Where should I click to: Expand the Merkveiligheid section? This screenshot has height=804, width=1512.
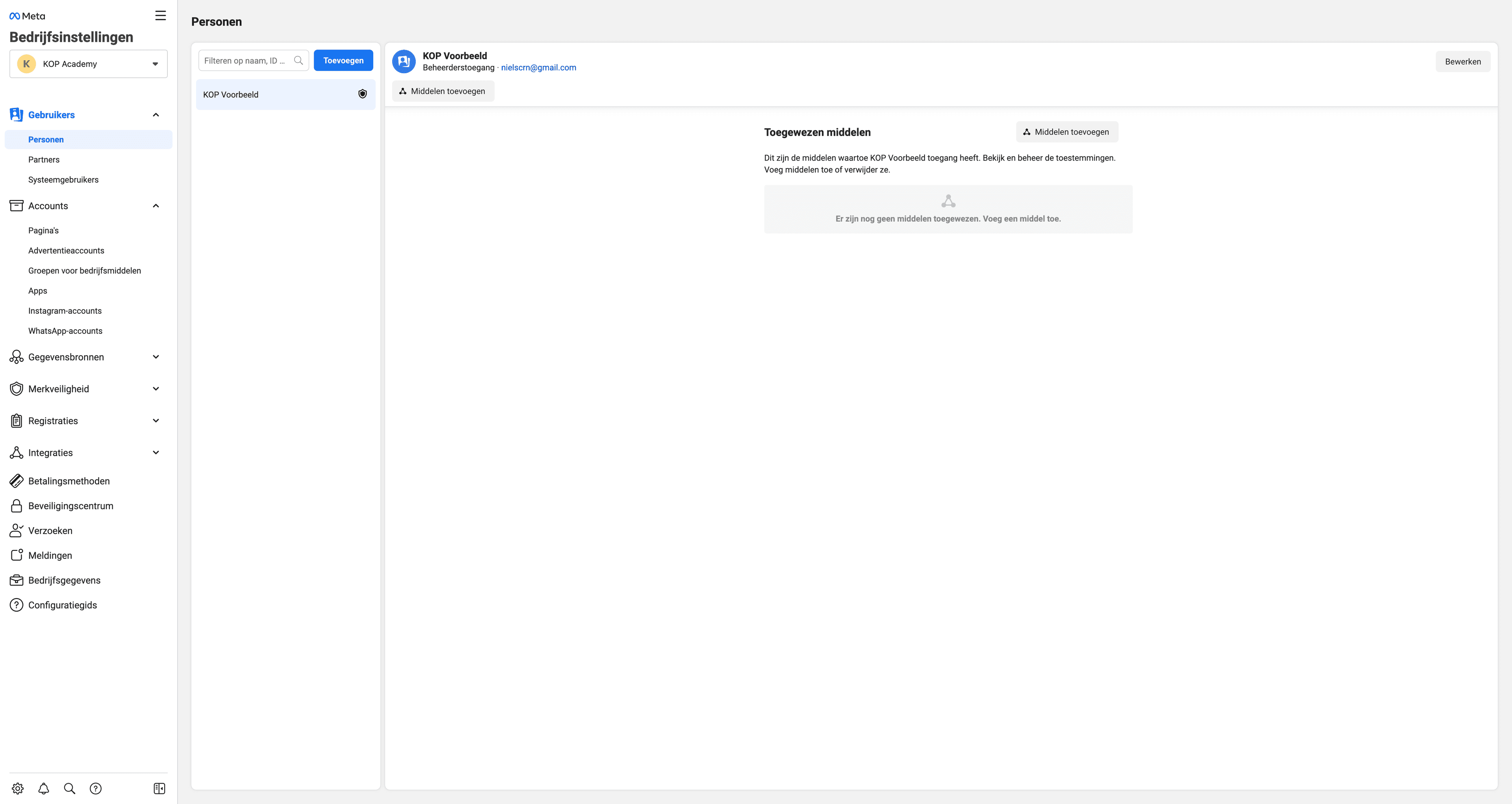[156, 389]
